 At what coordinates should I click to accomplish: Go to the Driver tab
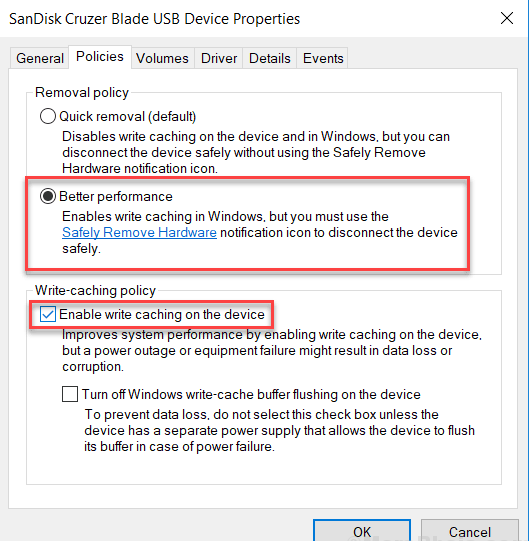219,58
